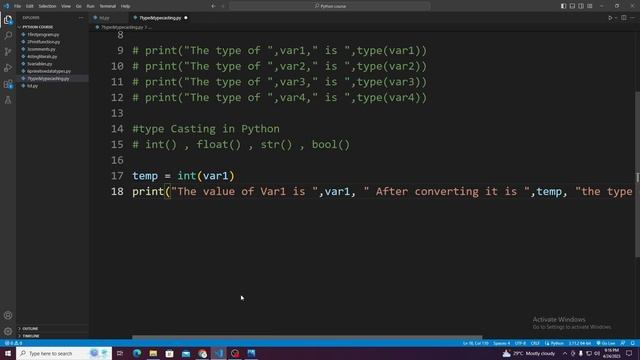The height and width of the screenshot is (360, 640).
Task: Open the Explorer view in the activity bar
Action: point(8,20)
